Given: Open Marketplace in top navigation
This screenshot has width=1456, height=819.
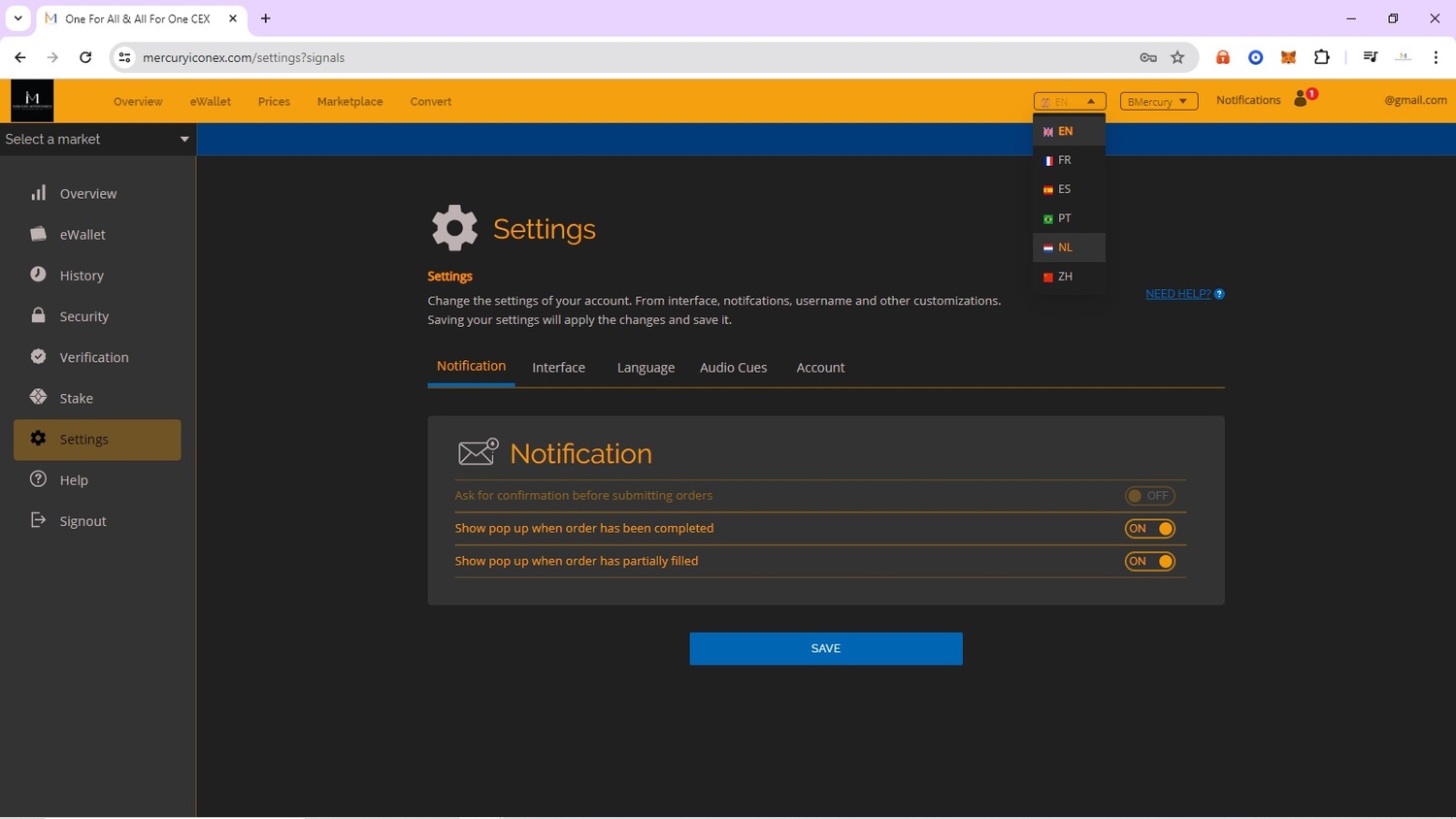Looking at the screenshot, I should 349,101.
